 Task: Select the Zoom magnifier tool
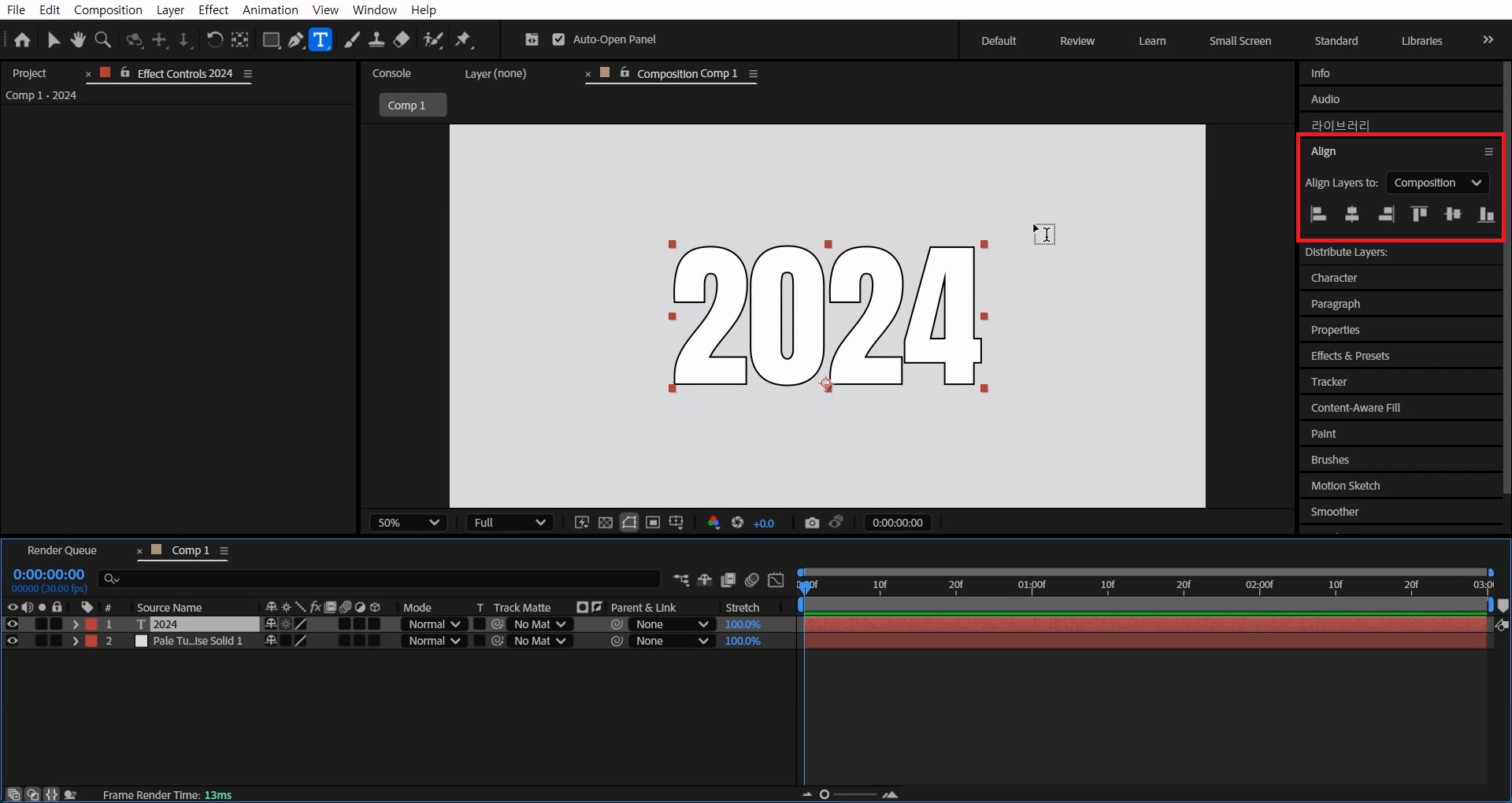coord(102,40)
